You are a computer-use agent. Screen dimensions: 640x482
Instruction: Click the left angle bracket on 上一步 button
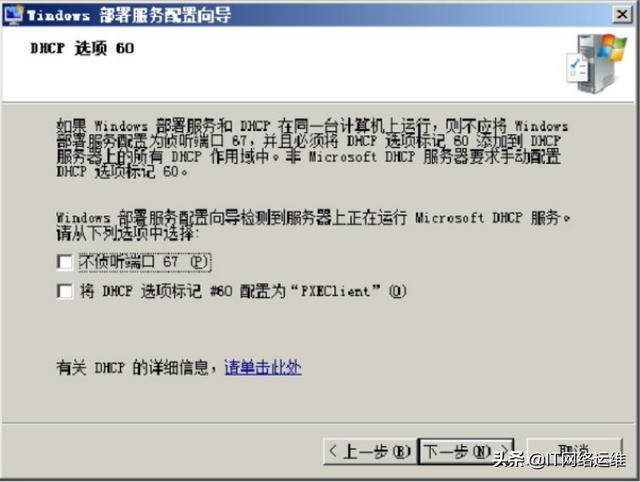(x=333, y=451)
